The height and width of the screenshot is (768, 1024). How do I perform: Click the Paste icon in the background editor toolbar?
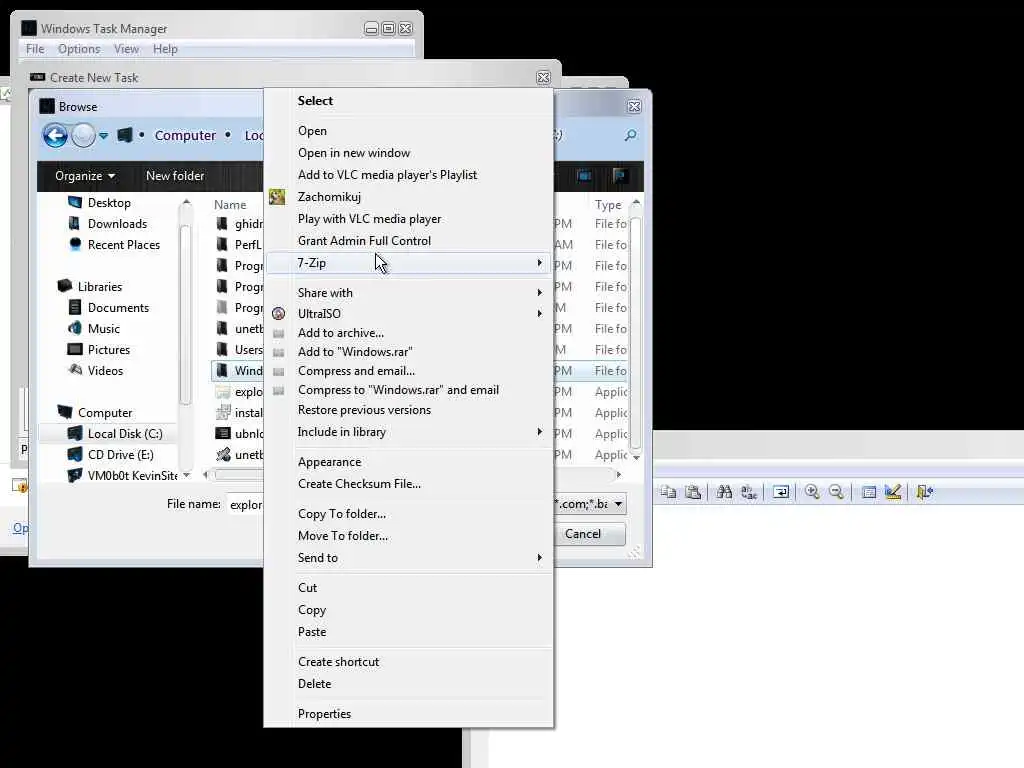[x=693, y=492]
